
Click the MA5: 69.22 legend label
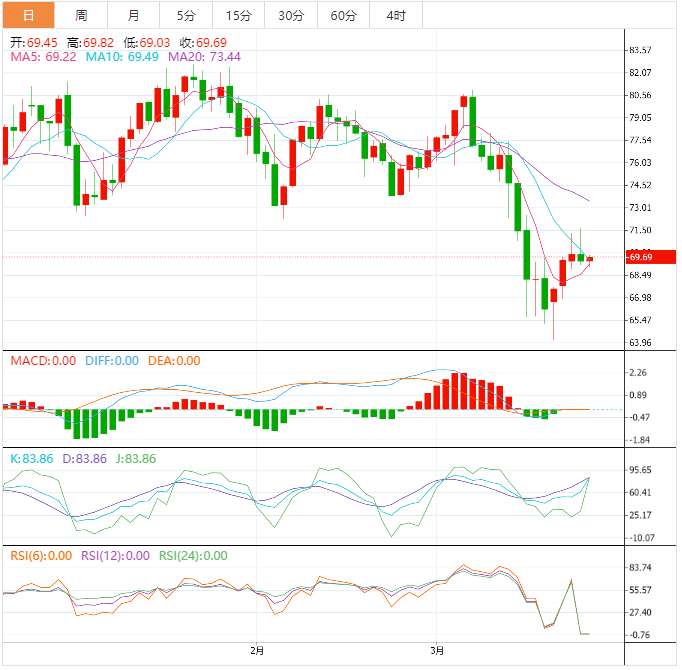44,57
